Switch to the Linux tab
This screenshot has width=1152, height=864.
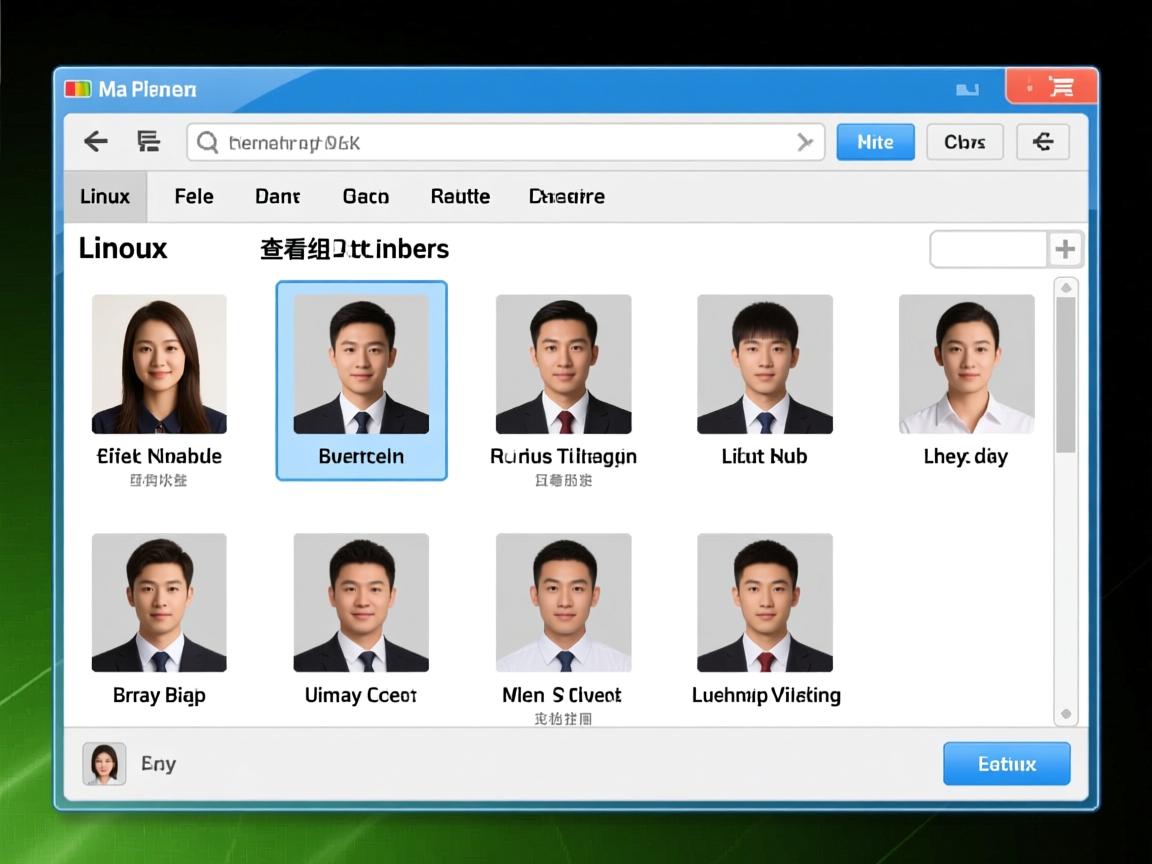pos(105,196)
